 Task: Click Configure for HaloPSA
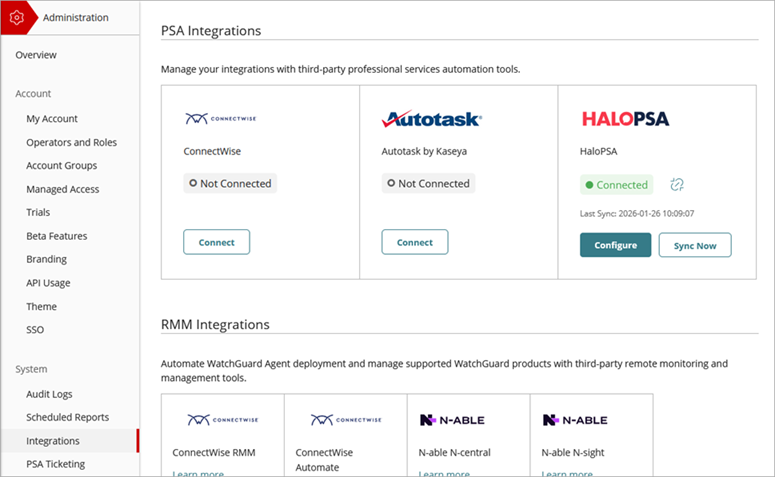point(615,245)
